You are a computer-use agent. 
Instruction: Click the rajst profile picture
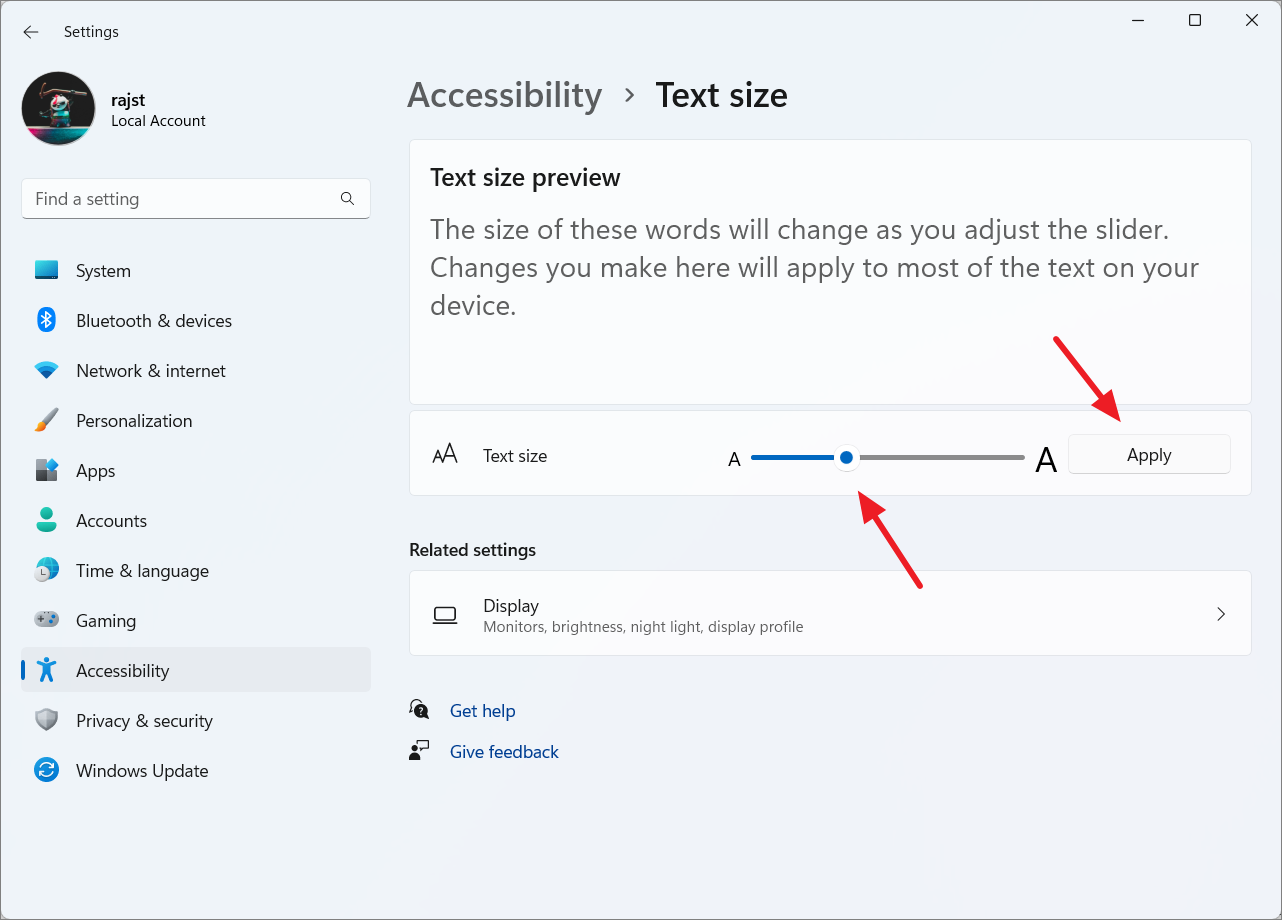point(59,108)
